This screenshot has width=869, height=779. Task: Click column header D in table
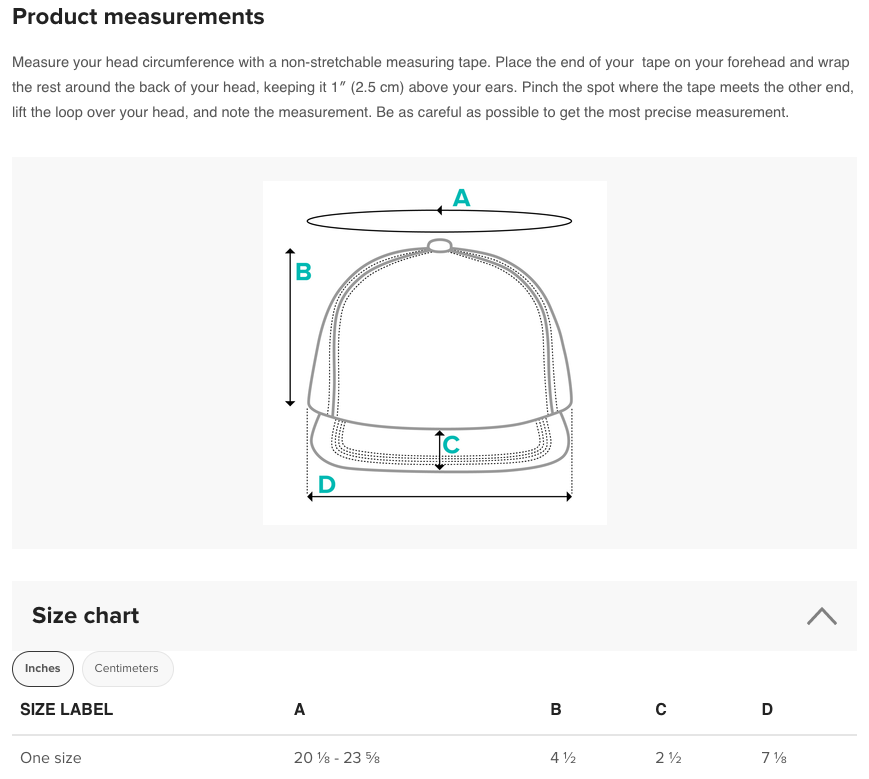(767, 709)
